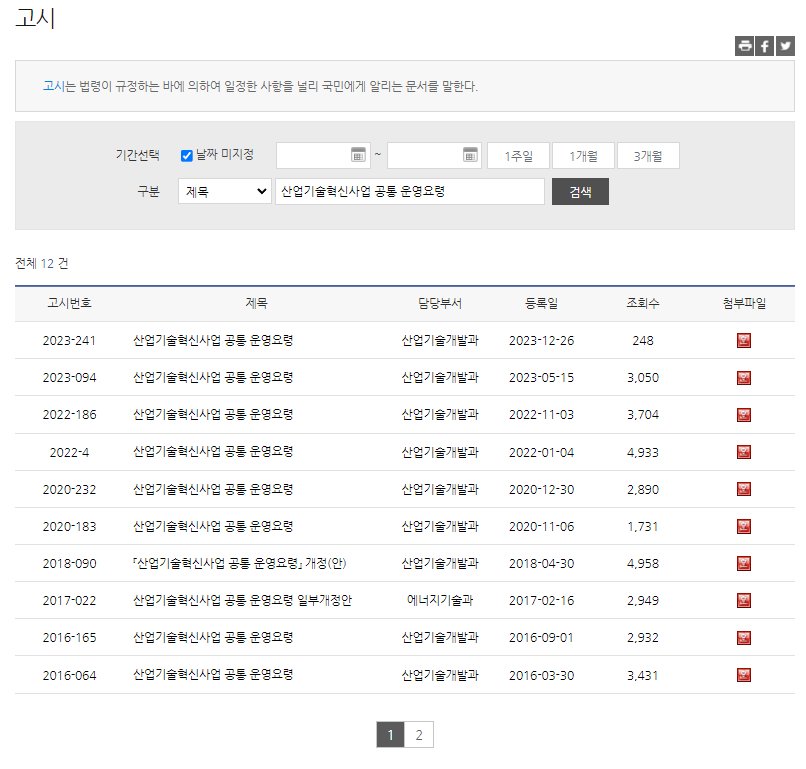Image resolution: width=806 pixels, height=769 pixels.
Task: Select the 3개월 period button
Action: coord(648,156)
